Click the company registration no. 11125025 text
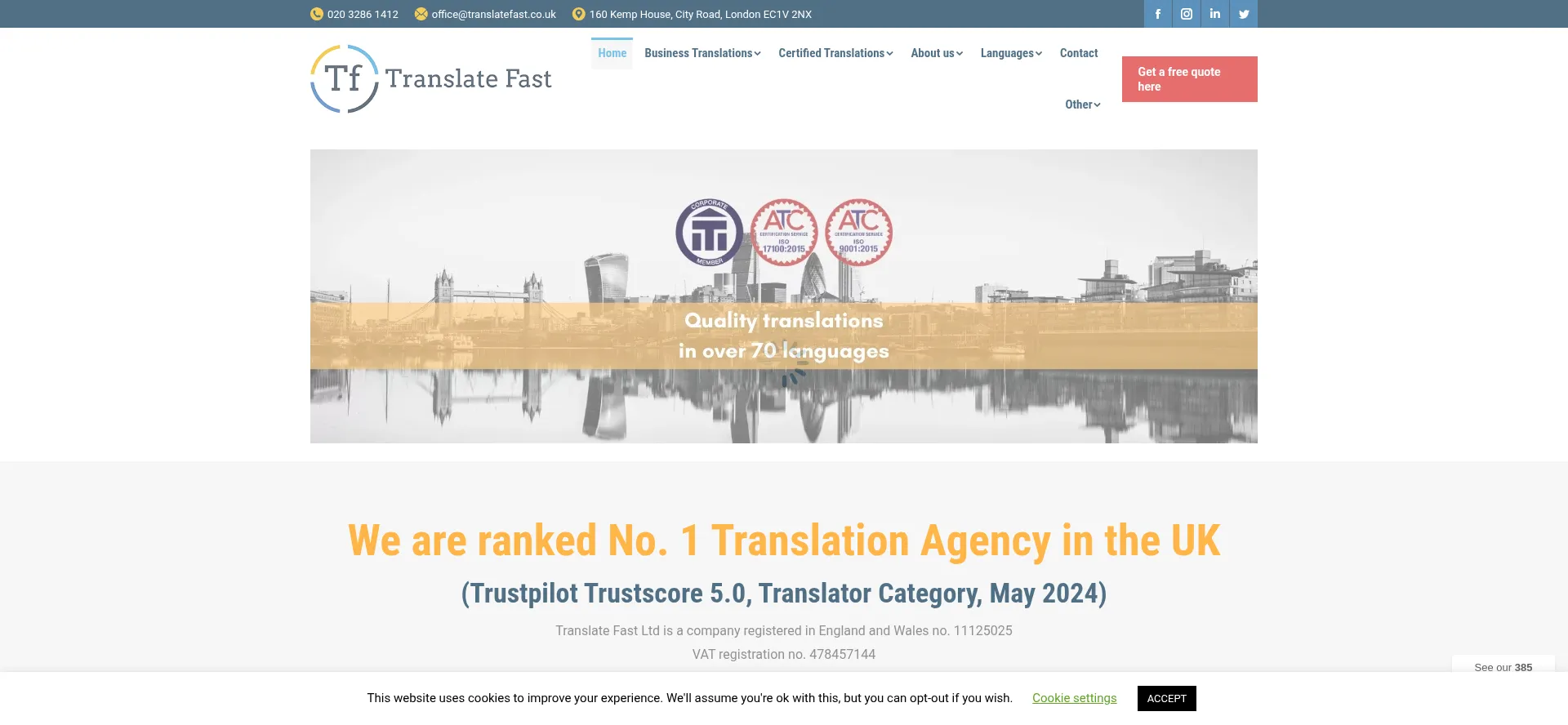1568x725 pixels. [x=784, y=630]
